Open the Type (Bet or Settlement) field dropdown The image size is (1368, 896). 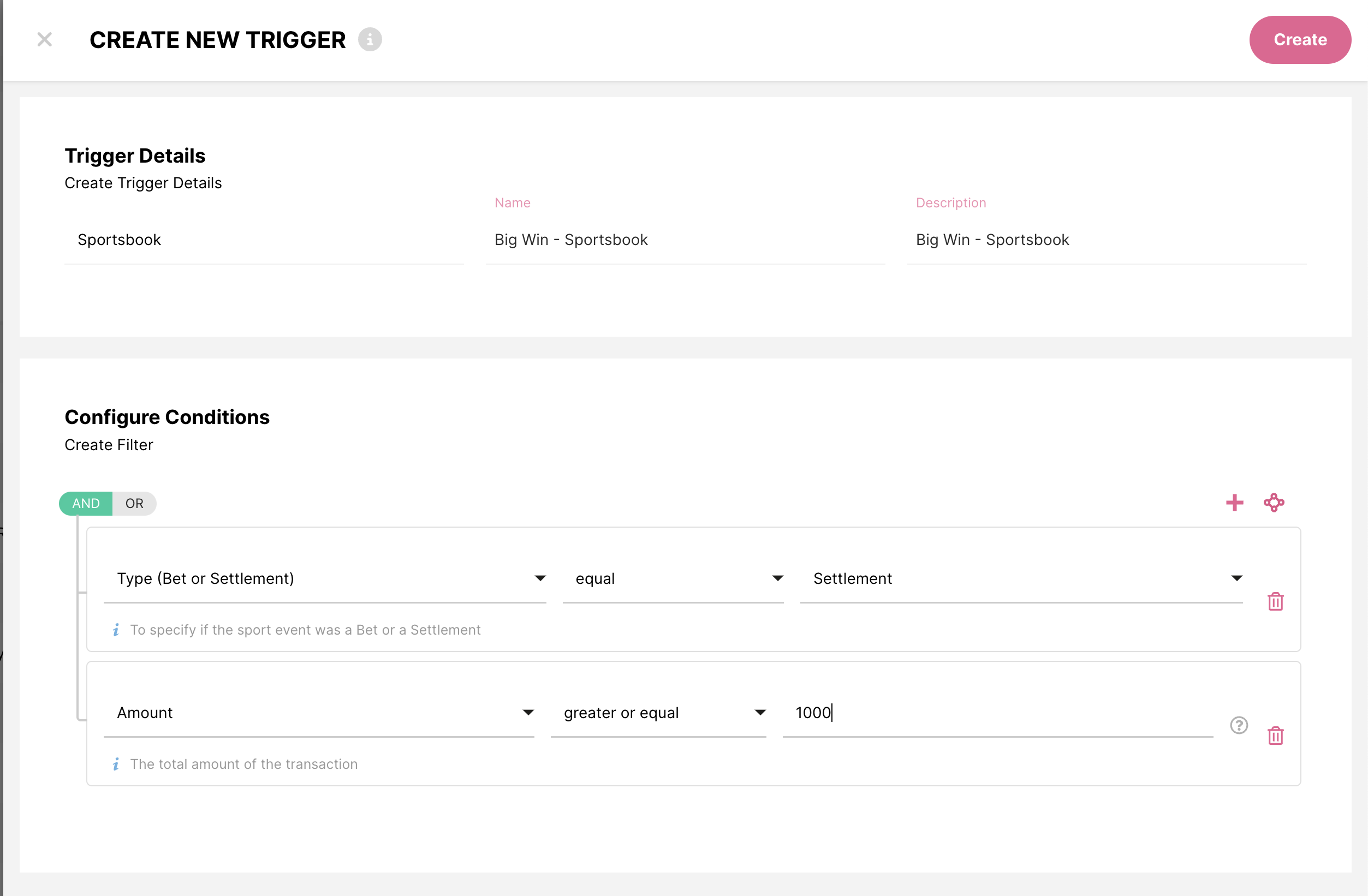coord(325,579)
